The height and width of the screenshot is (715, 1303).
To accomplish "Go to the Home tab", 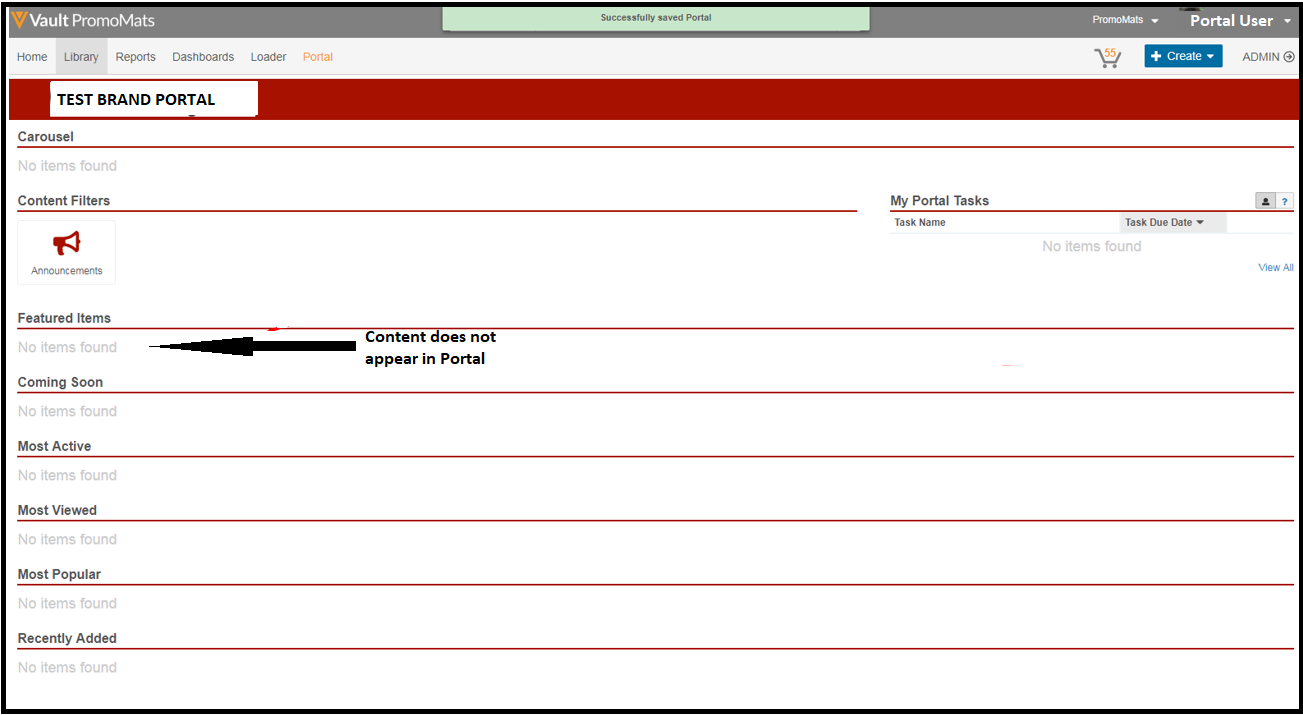I will pyautogui.click(x=32, y=57).
